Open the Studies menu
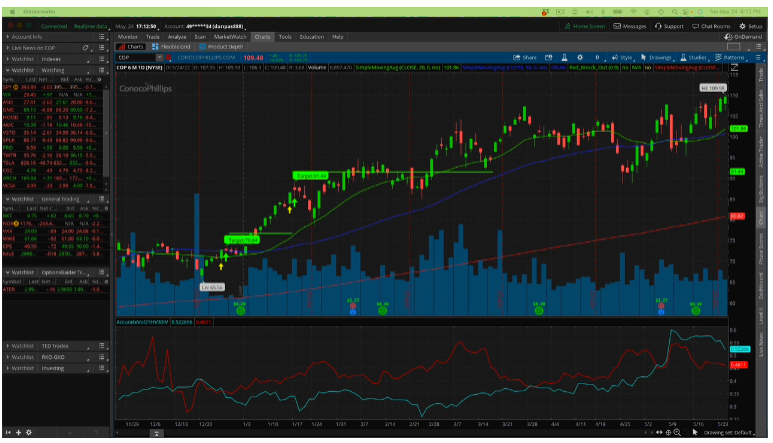The image size is (773, 443). 694,58
